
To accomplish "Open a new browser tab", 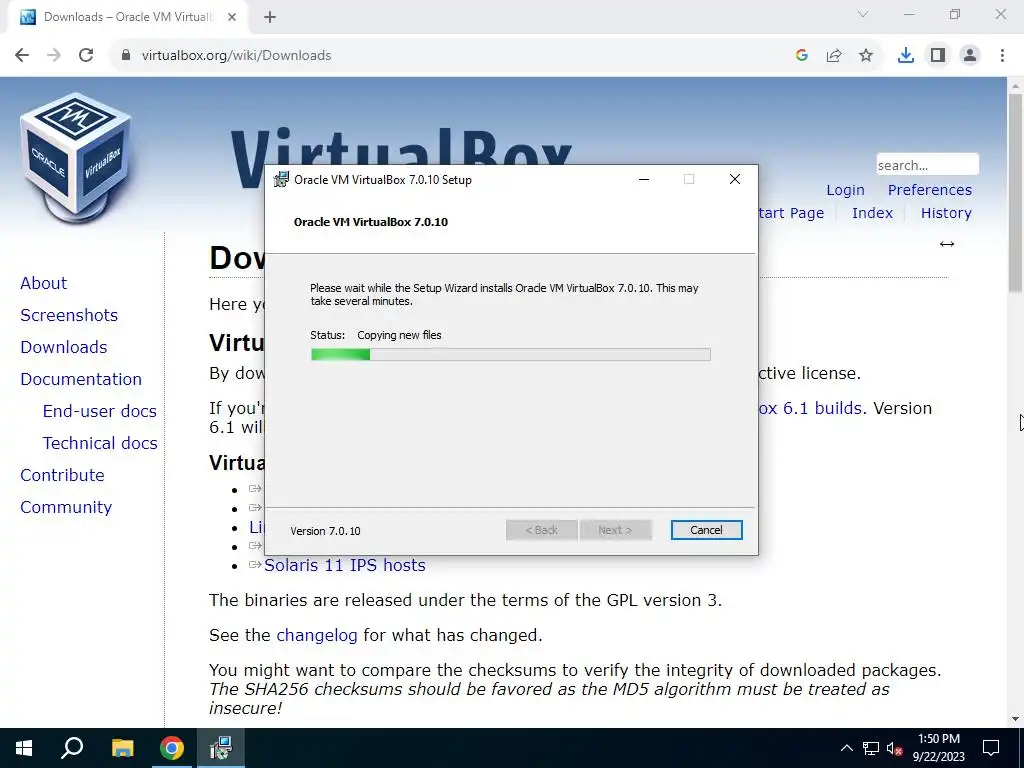I will pyautogui.click(x=270, y=18).
